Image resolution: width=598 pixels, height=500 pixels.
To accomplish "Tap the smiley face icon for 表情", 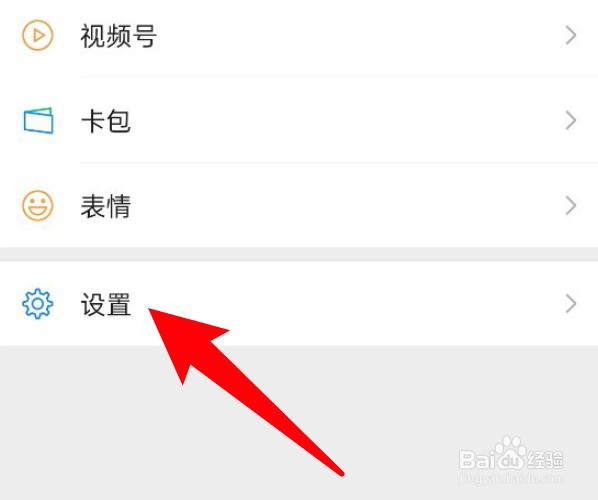I will coord(37,206).
